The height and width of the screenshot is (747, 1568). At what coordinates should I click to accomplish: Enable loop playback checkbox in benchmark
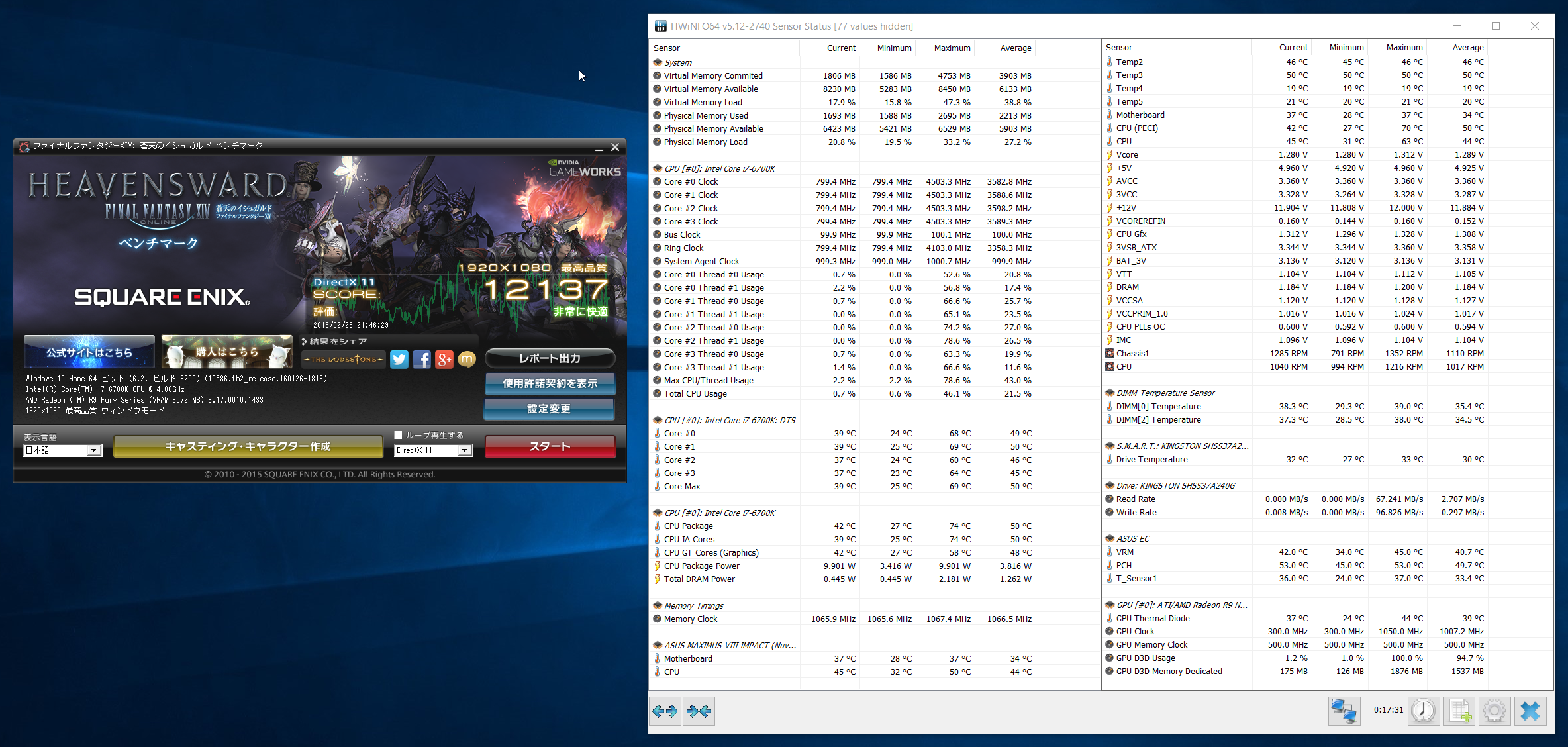click(399, 435)
